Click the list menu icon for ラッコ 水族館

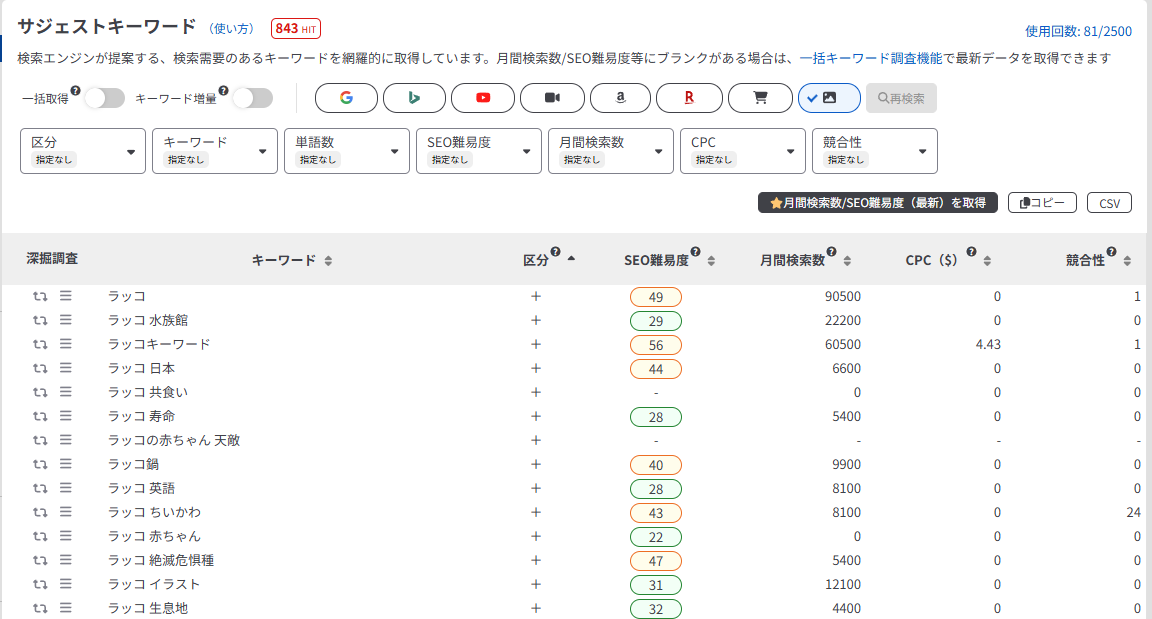(x=65, y=320)
